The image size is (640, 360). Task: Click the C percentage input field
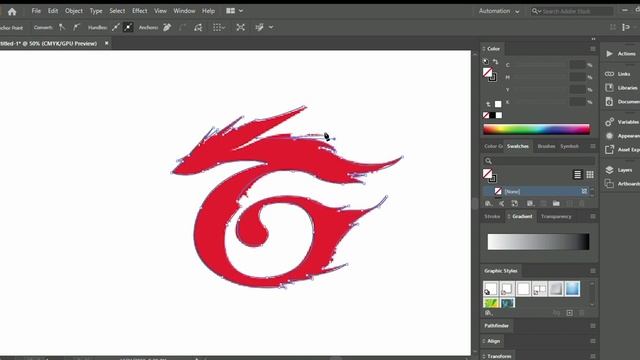pos(577,64)
